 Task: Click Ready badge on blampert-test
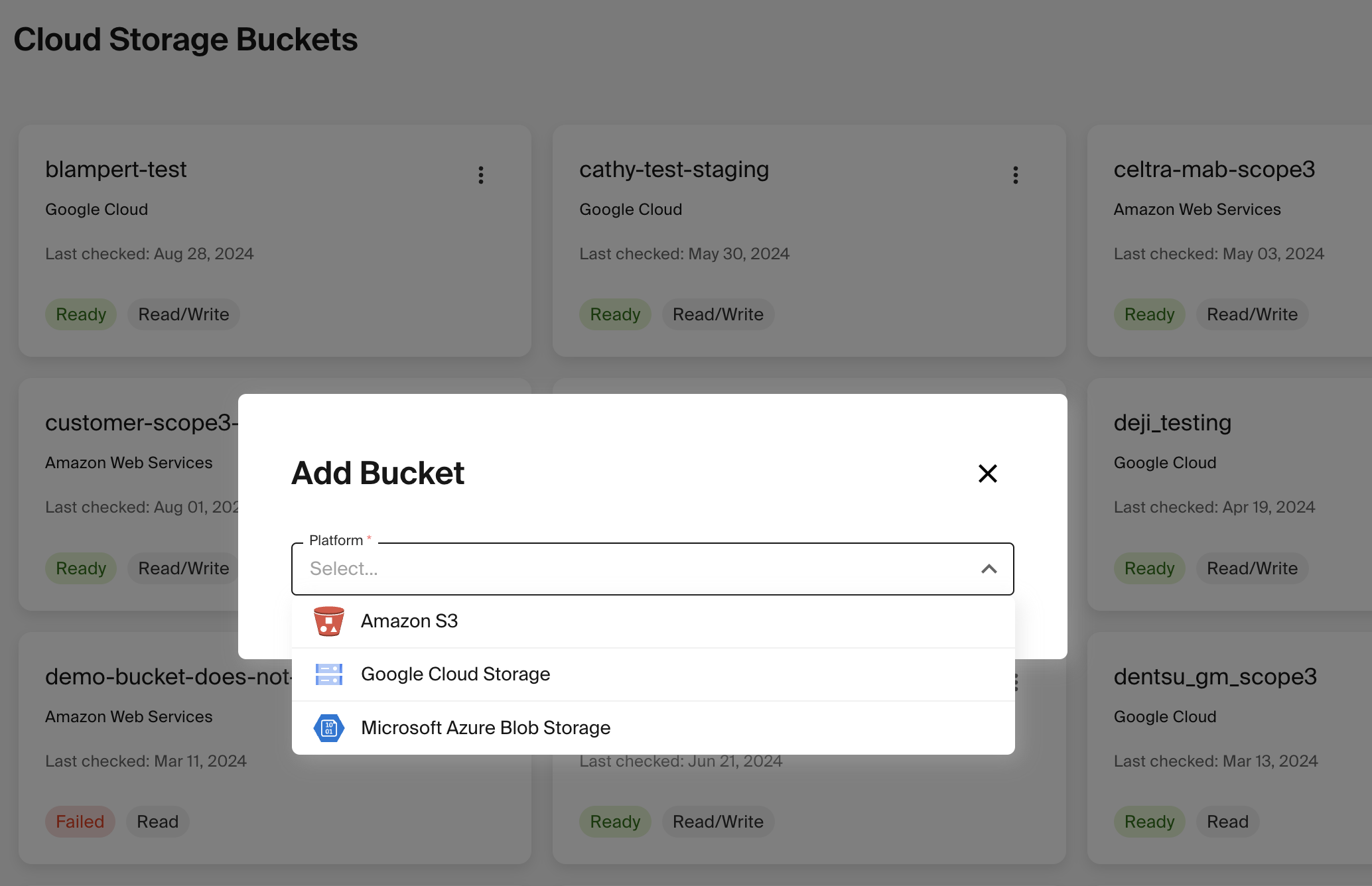(x=81, y=314)
